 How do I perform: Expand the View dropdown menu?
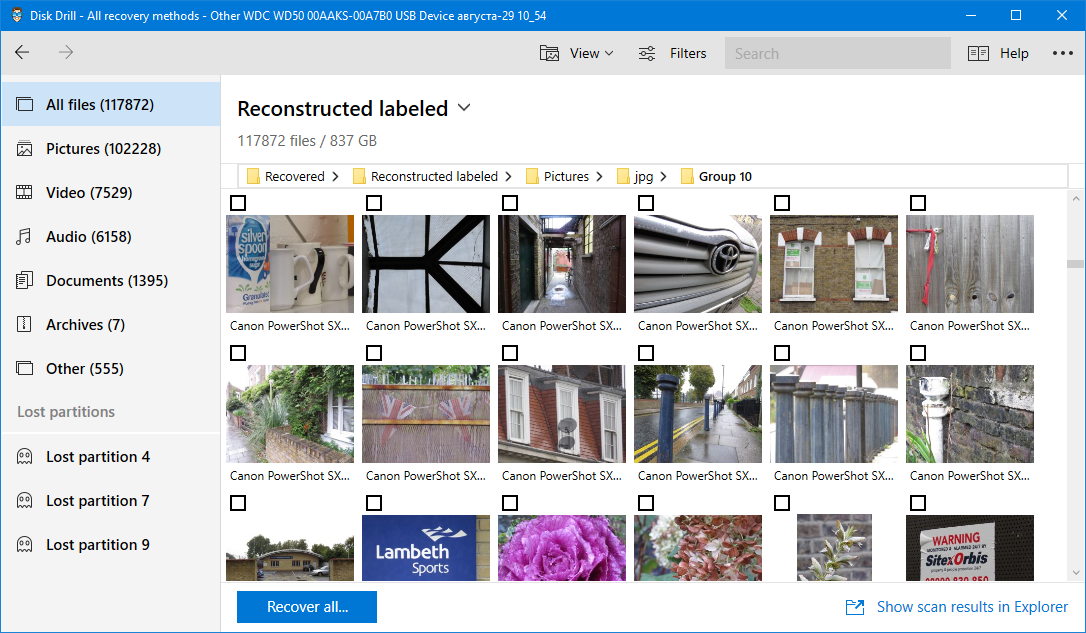click(577, 53)
